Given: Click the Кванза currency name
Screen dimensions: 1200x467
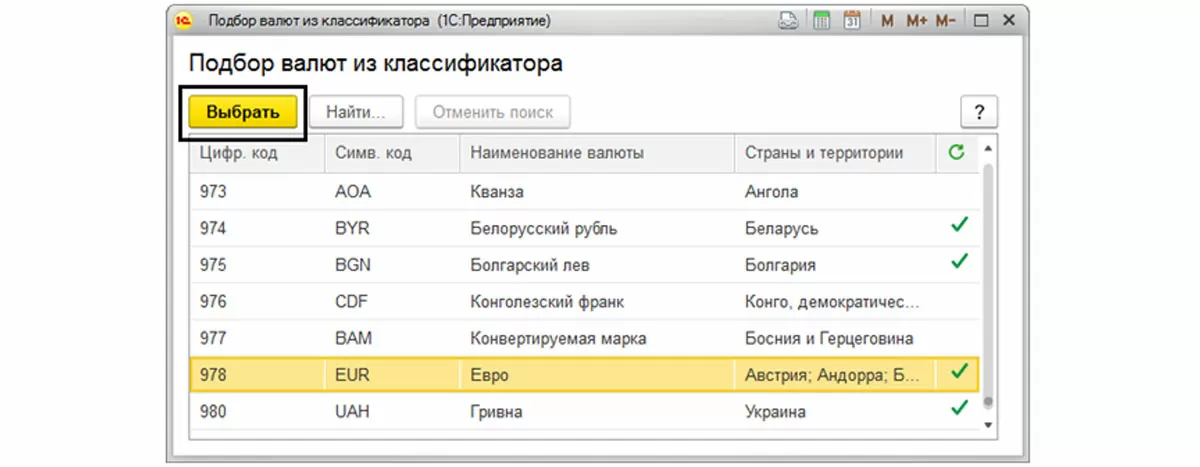Looking at the screenshot, I should coord(497,191).
